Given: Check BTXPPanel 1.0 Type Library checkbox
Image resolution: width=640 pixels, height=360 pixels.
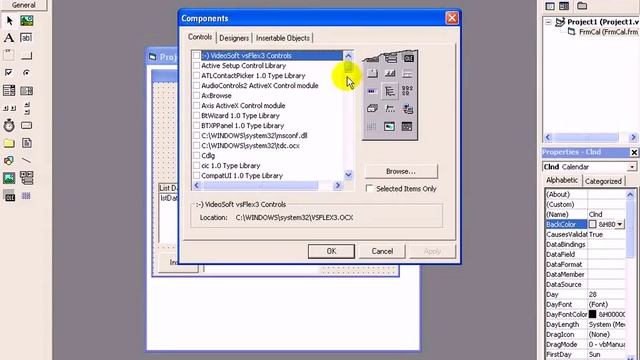Looking at the screenshot, I should point(196,125).
